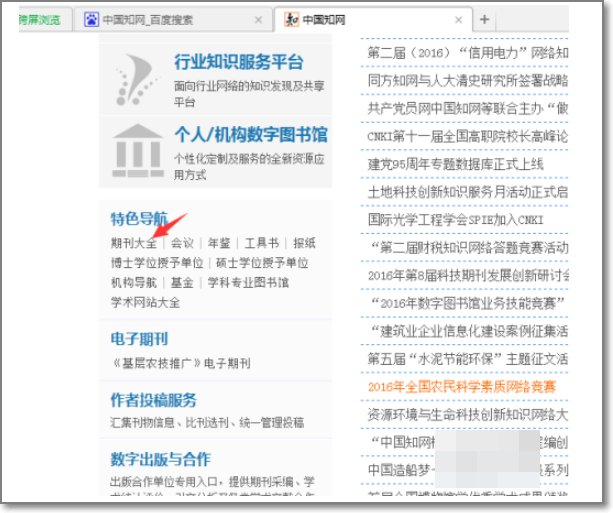The width and height of the screenshot is (613, 513).
Task: Open news 2016年数字图书馆业务技能竞赛
Action: [468, 303]
